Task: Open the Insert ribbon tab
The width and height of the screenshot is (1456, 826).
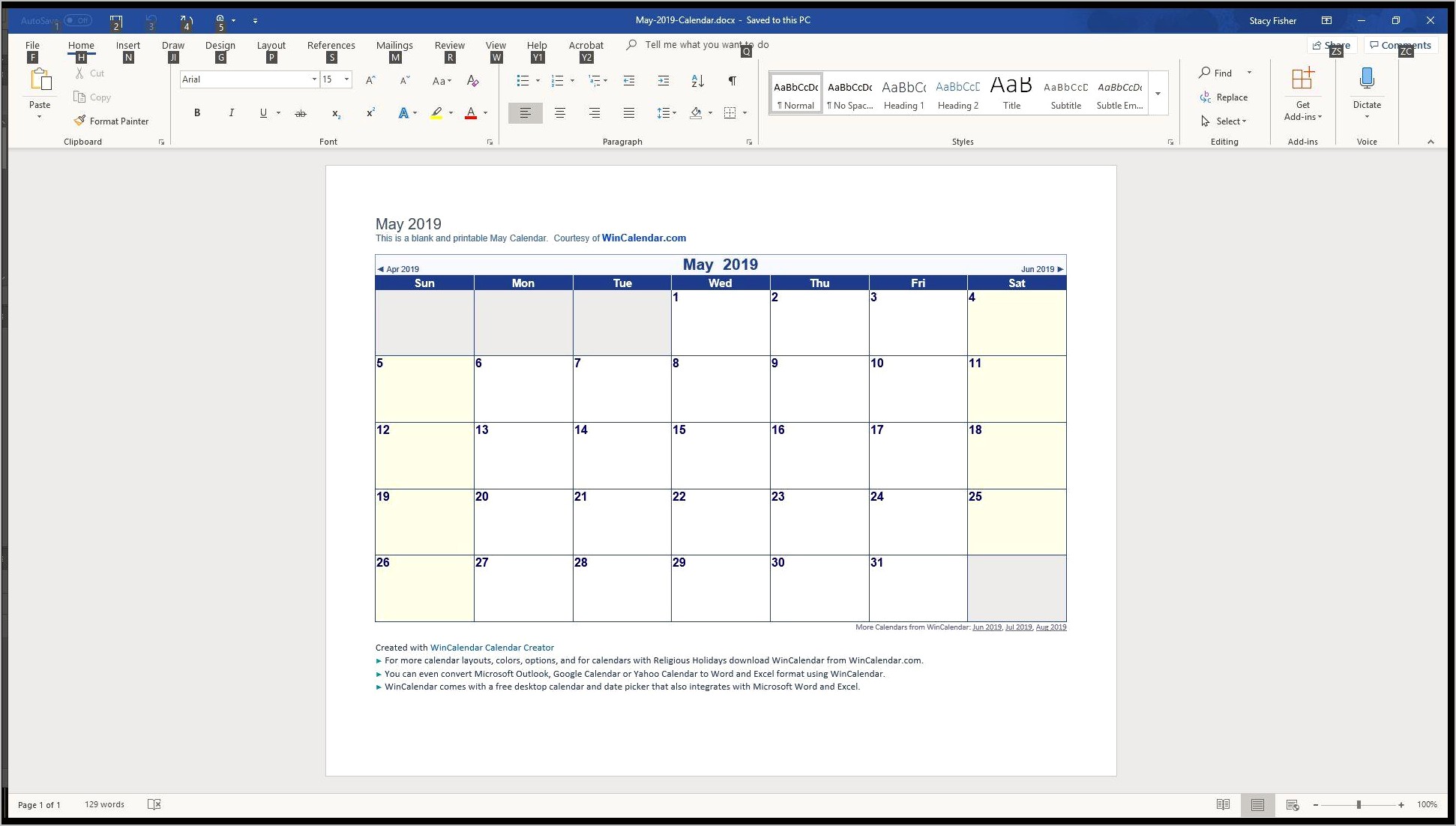Action: [128, 45]
